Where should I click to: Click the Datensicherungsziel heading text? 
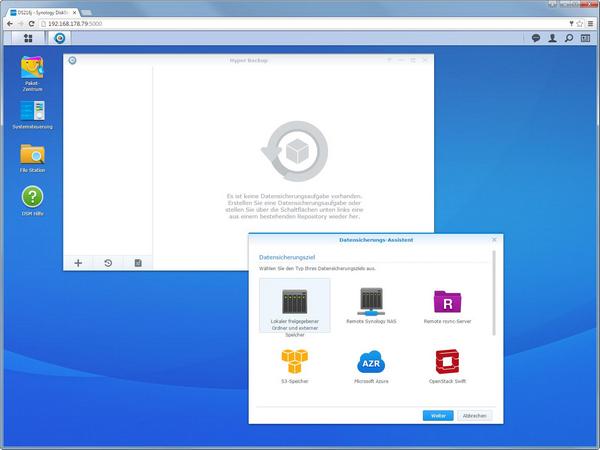tap(287, 257)
